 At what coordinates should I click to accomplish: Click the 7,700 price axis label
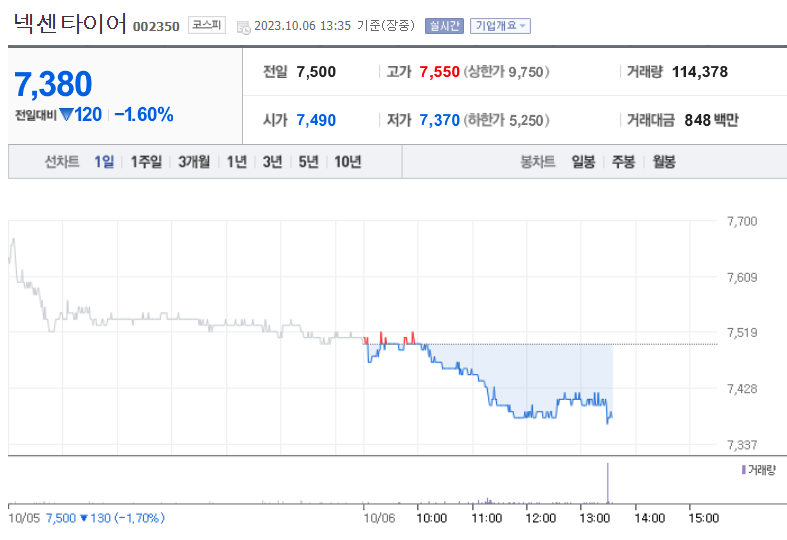click(x=742, y=221)
